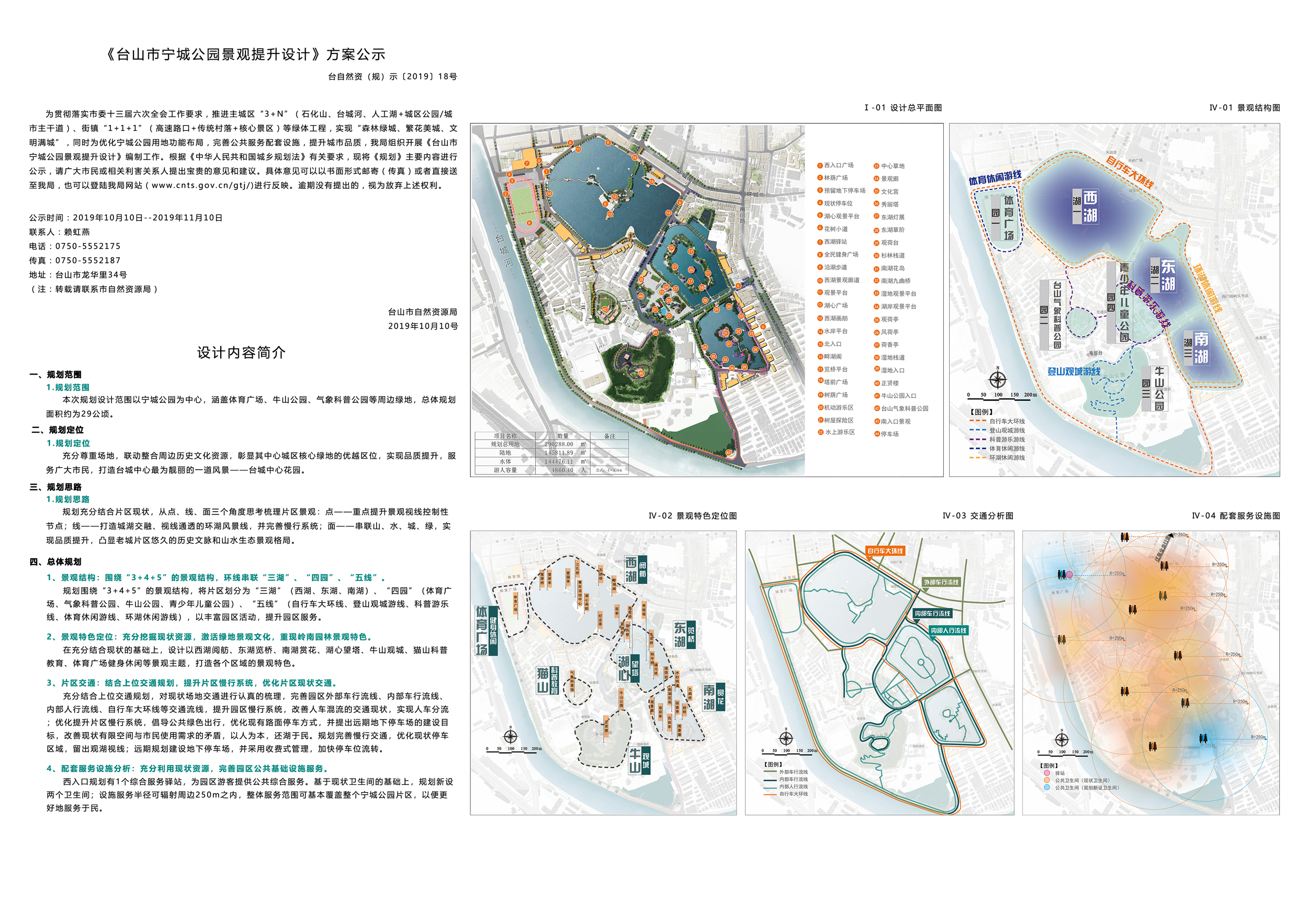
Task: Click the 四、总体规划 section heading
Action: 55,562
